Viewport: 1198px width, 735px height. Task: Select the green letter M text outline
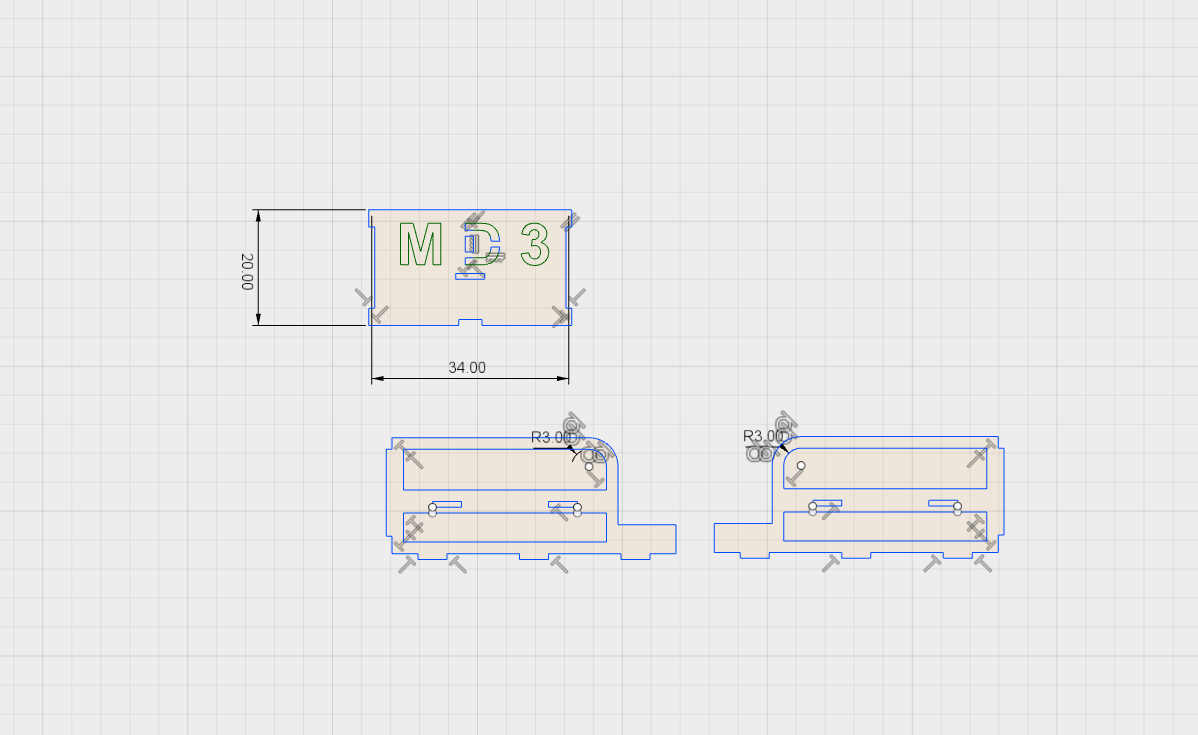[420, 245]
